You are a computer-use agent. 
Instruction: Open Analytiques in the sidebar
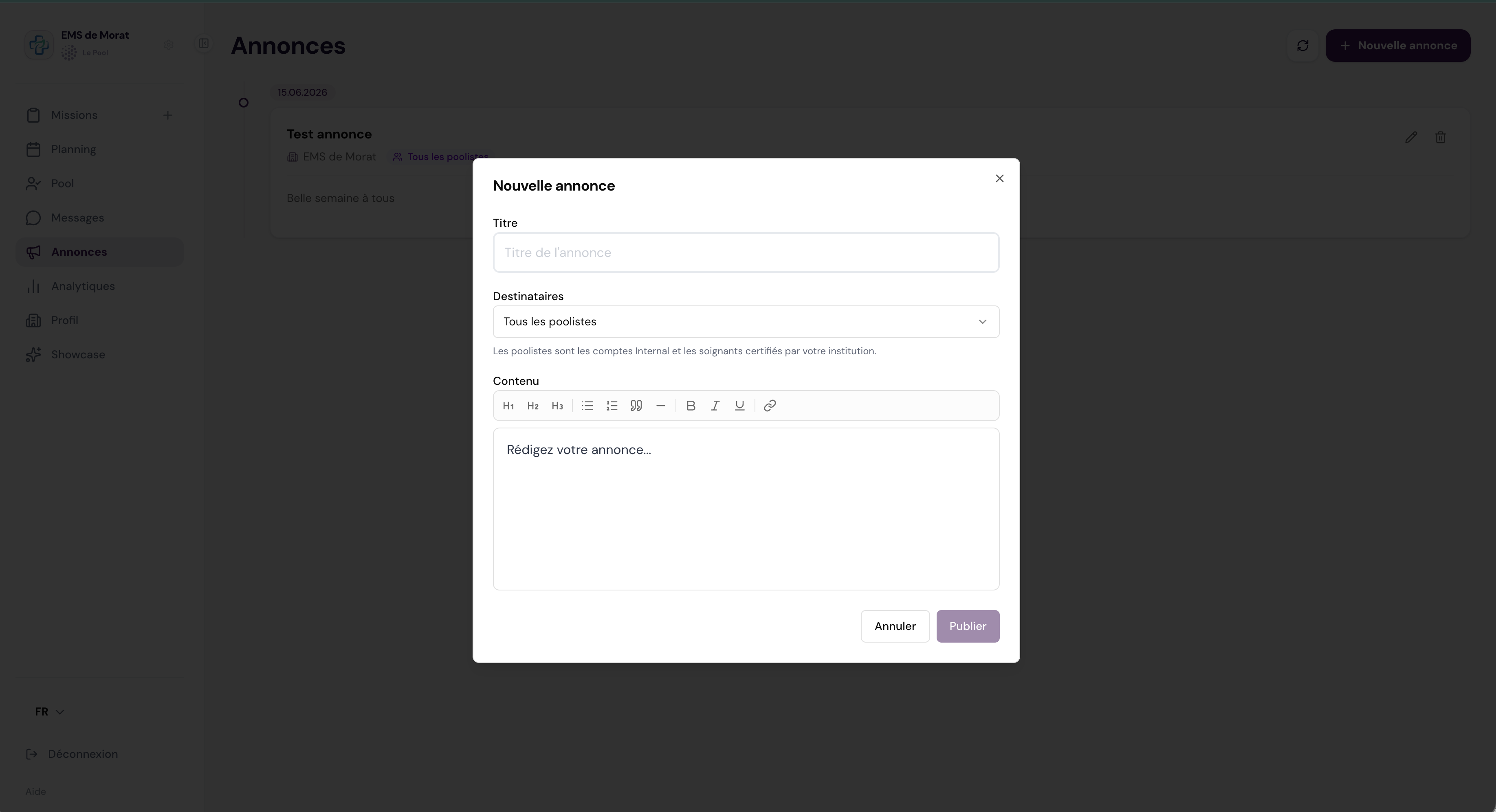(x=100, y=287)
